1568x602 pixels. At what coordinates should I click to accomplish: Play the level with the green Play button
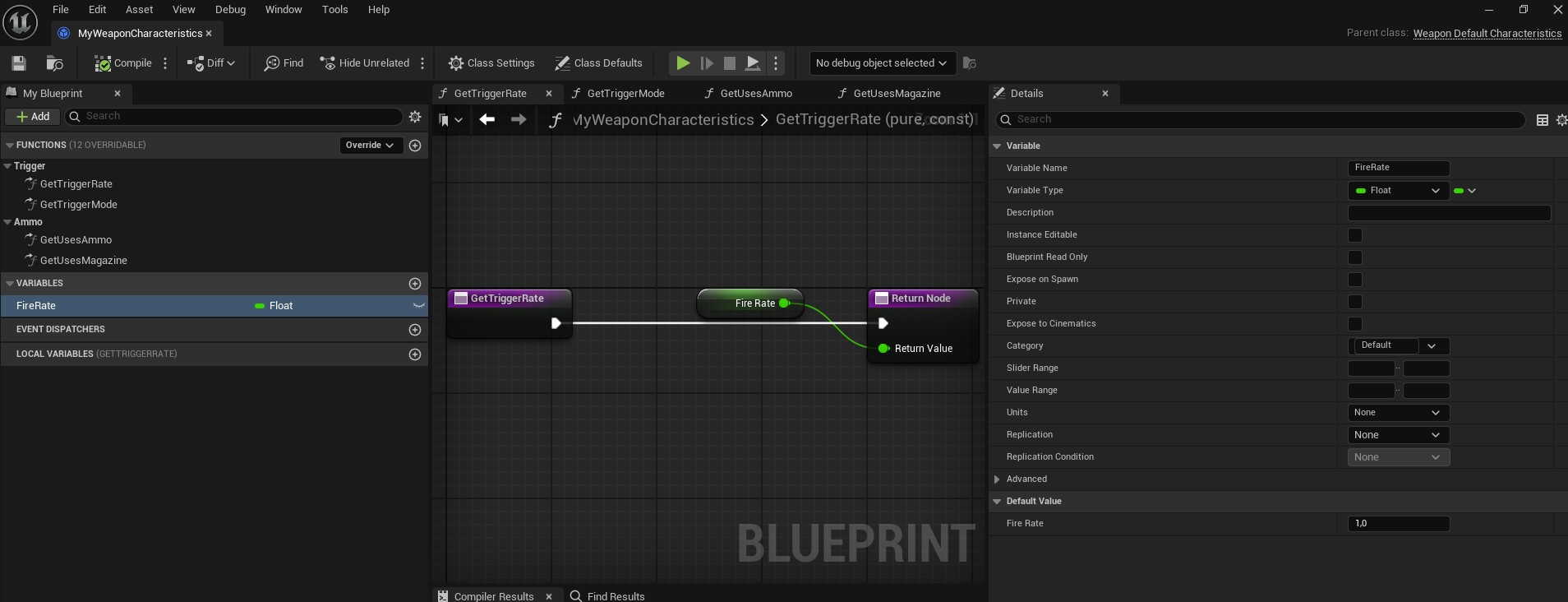coord(683,63)
